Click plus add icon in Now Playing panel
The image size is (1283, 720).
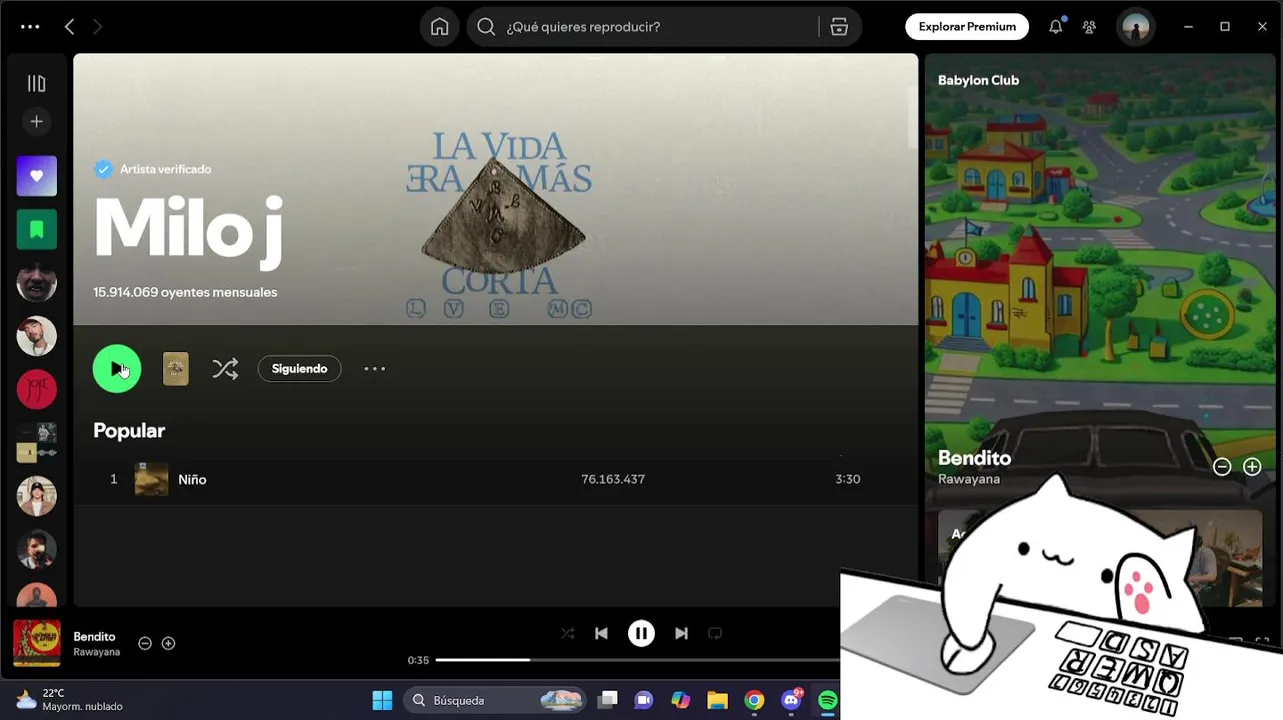1252,467
